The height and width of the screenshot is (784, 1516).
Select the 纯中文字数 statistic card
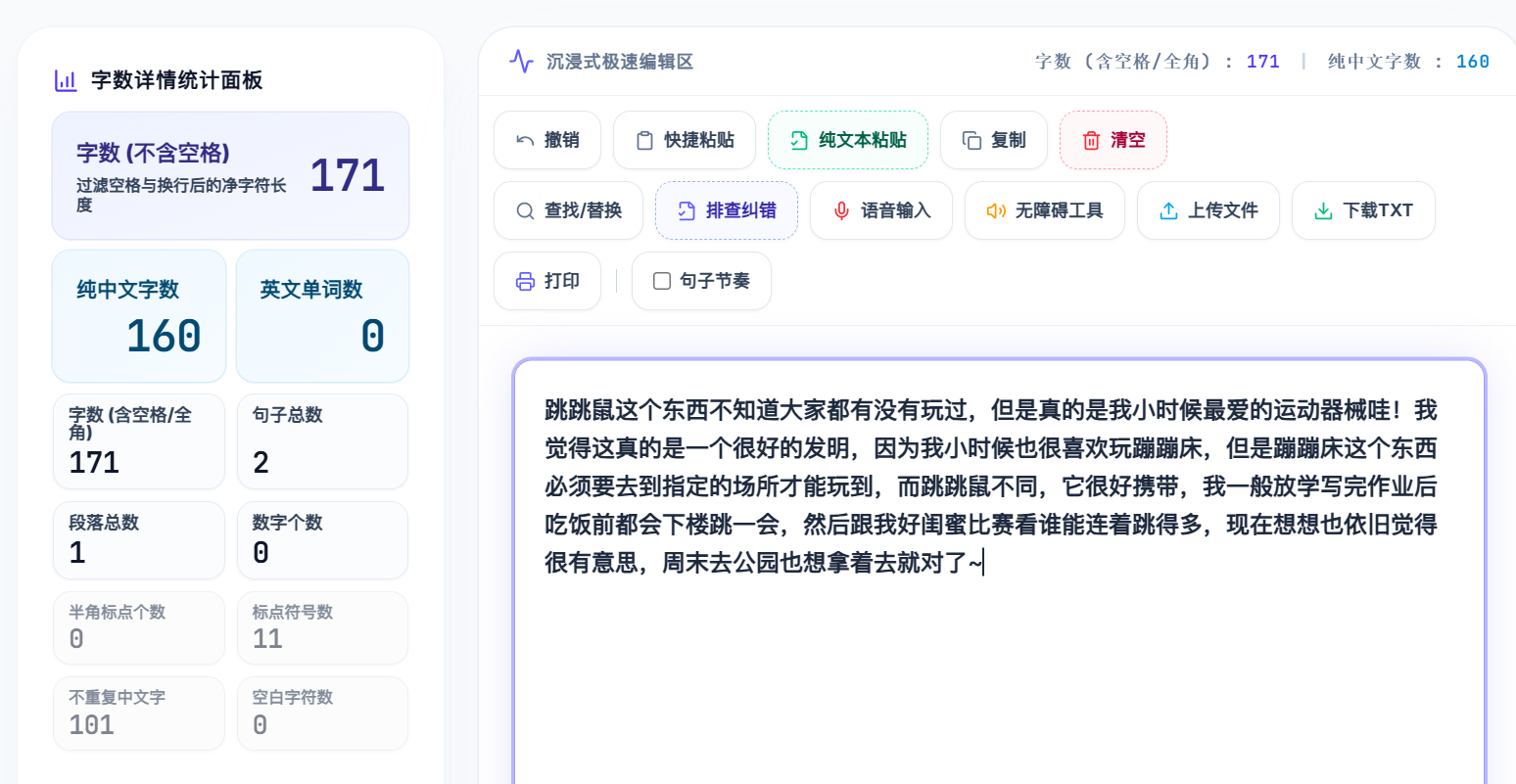pos(139,316)
